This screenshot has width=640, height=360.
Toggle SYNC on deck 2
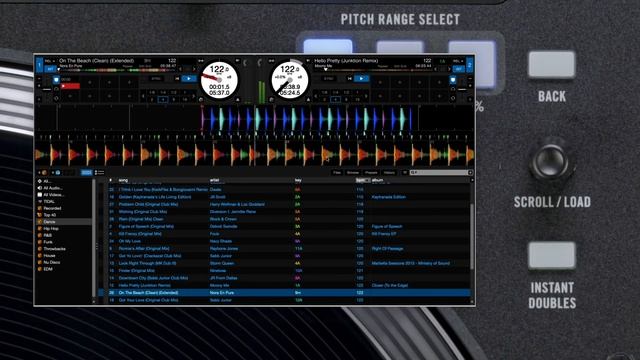point(329,78)
